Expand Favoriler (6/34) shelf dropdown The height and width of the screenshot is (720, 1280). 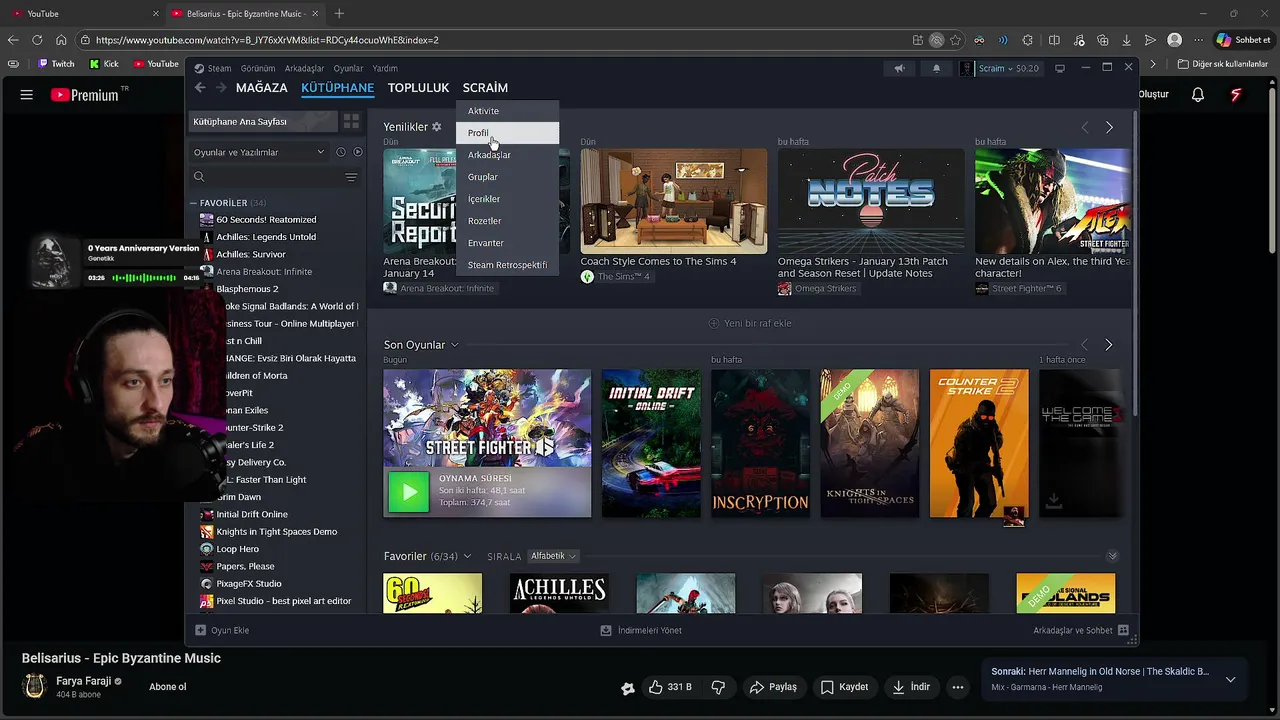pyautogui.click(x=466, y=556)
